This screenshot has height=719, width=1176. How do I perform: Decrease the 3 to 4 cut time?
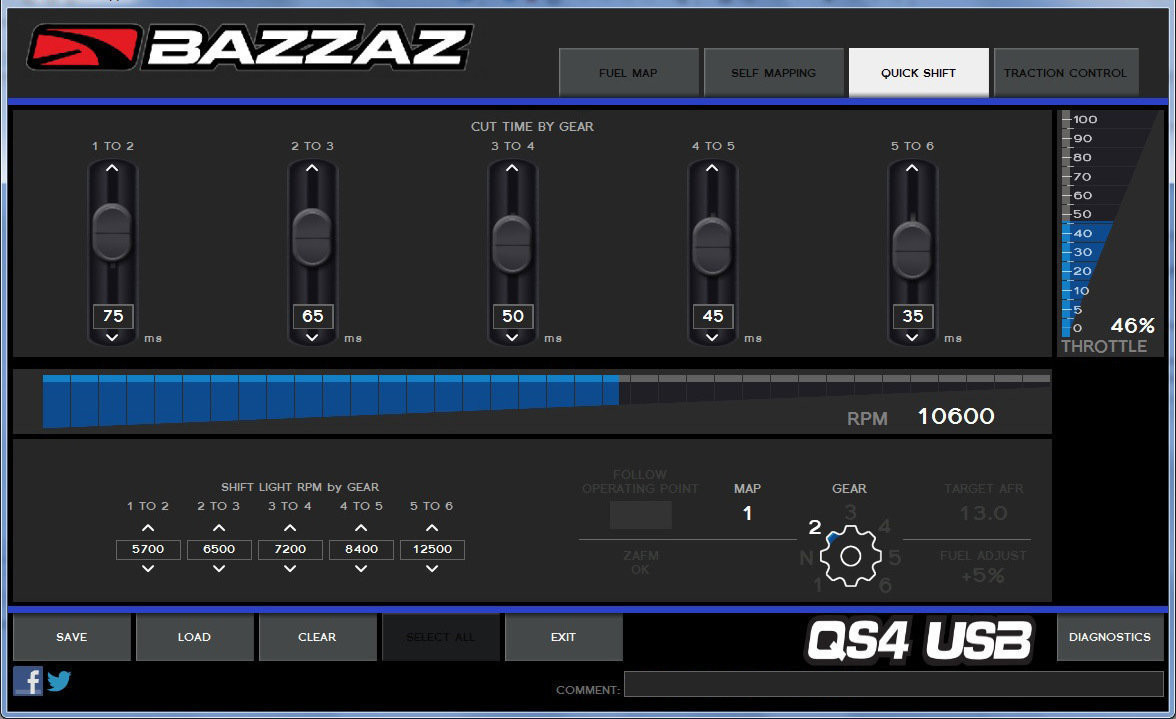pyautogui.click(x=512, y=337)
